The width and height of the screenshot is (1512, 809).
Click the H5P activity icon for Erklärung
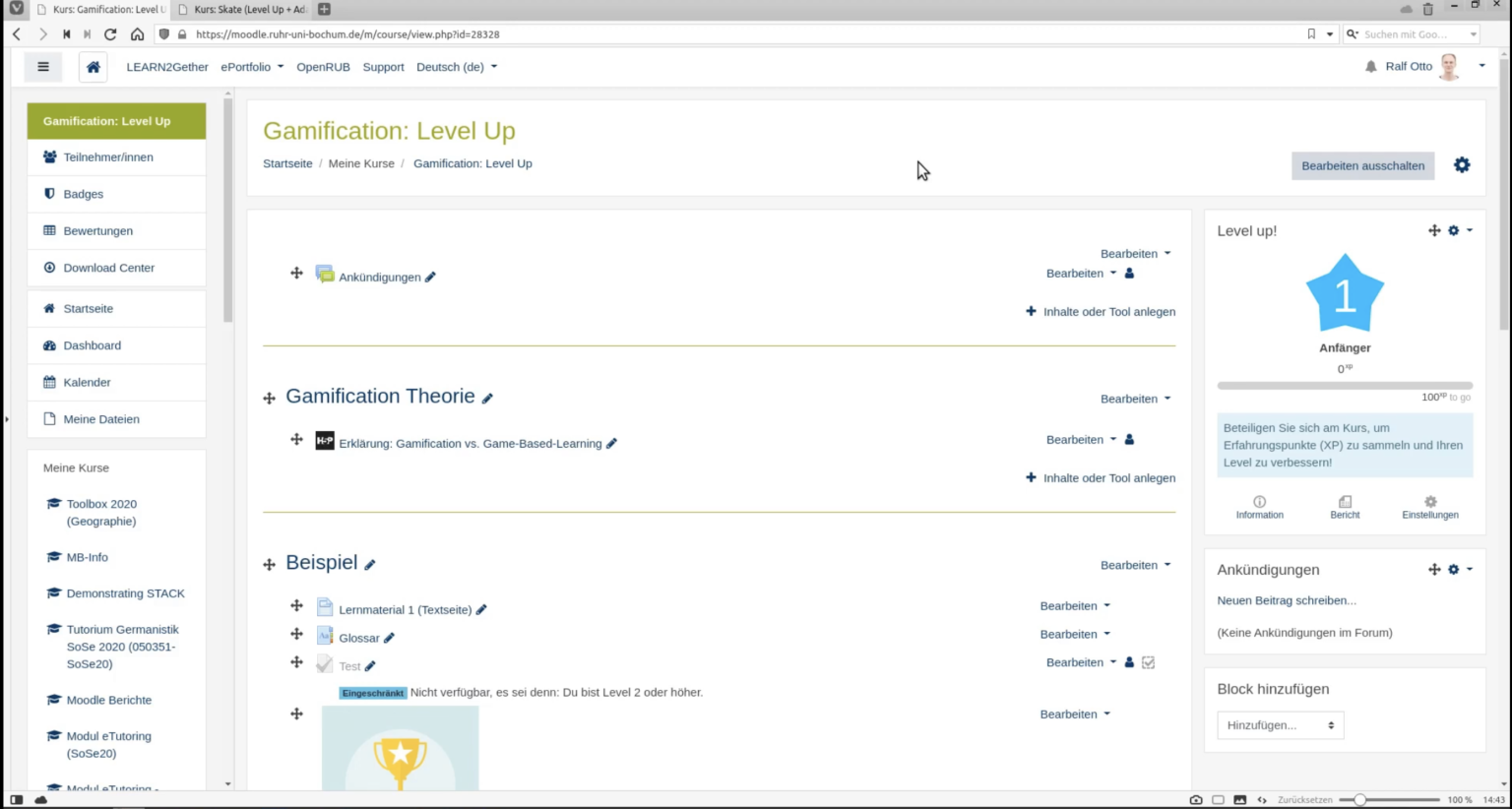click(325, 440)
